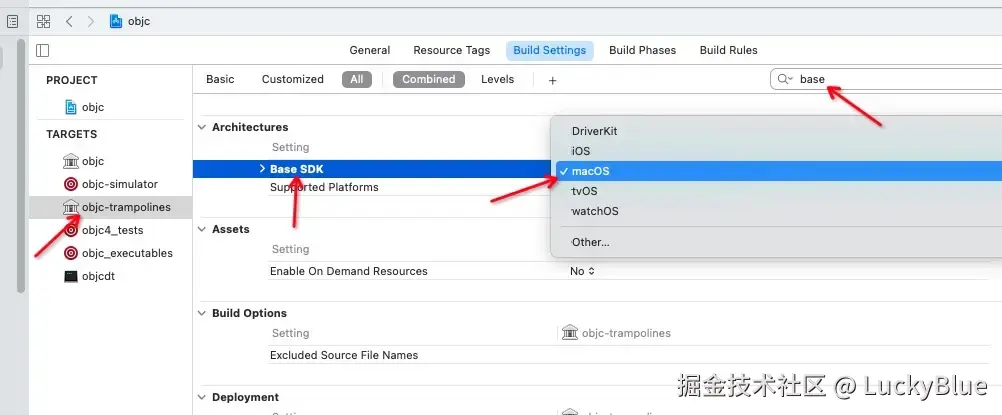Select the Base SDK setting row
The image size is (1002, 415).
tap(372, 169)
